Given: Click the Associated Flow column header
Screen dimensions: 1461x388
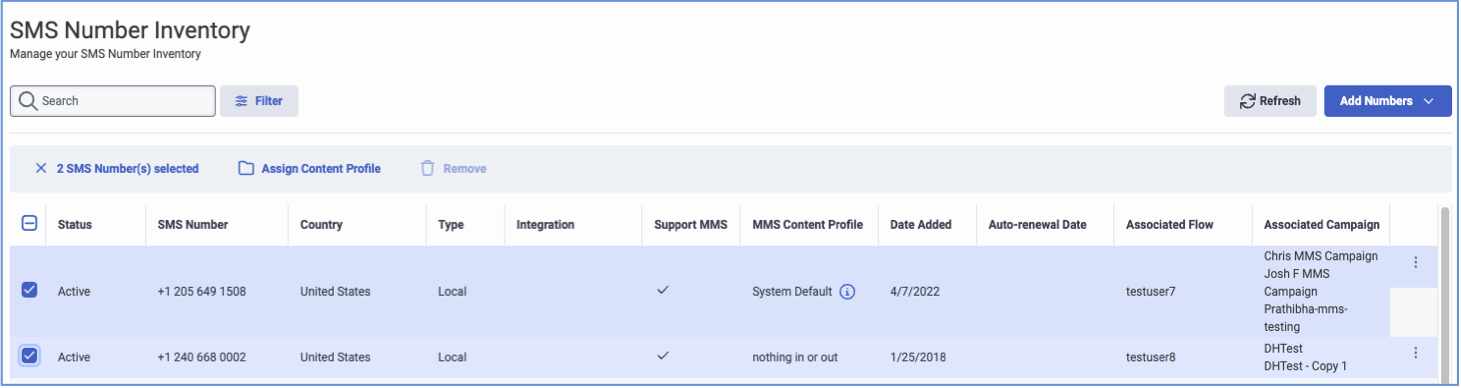Looking at the screenshot, I should click(1169, 225).
